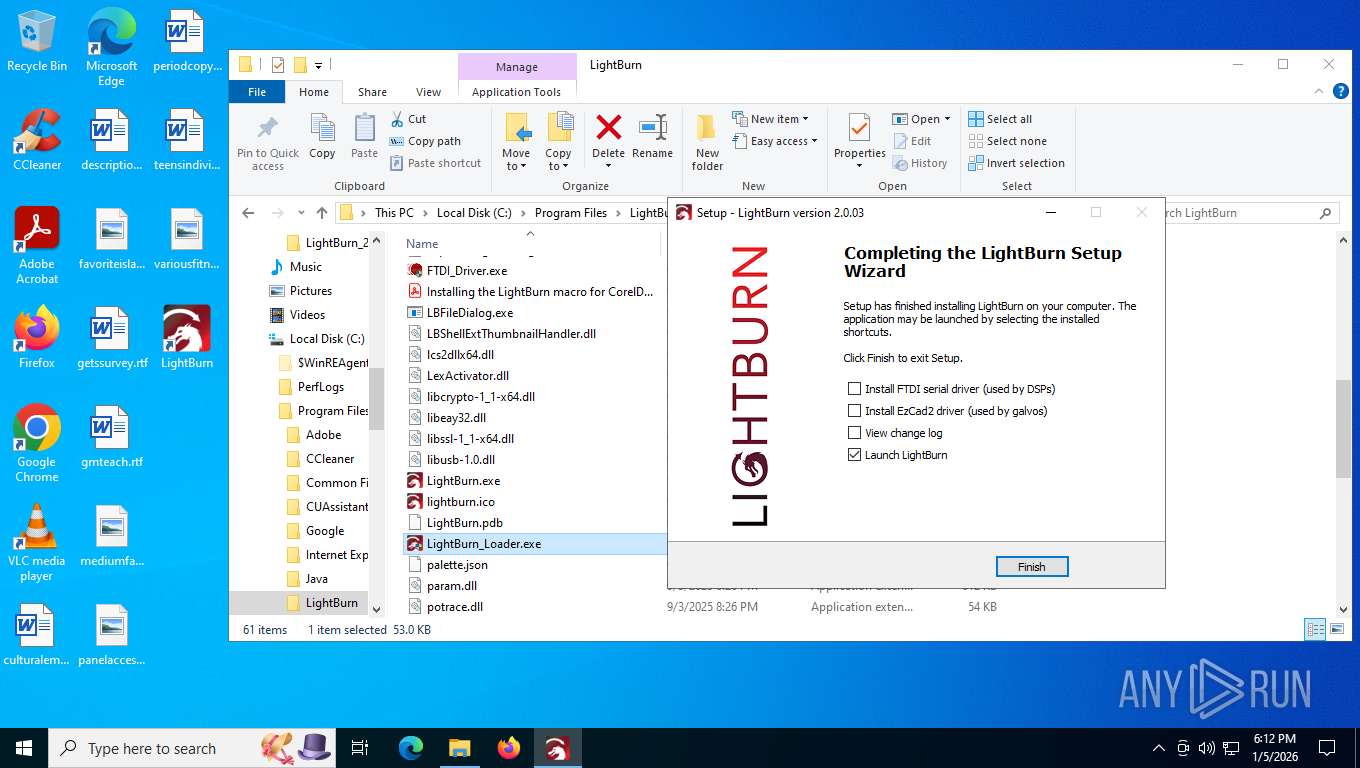The image size is (1360, 768).
Task: Click the File Explorer taskbar icon
Action: (x=459, y=748)
